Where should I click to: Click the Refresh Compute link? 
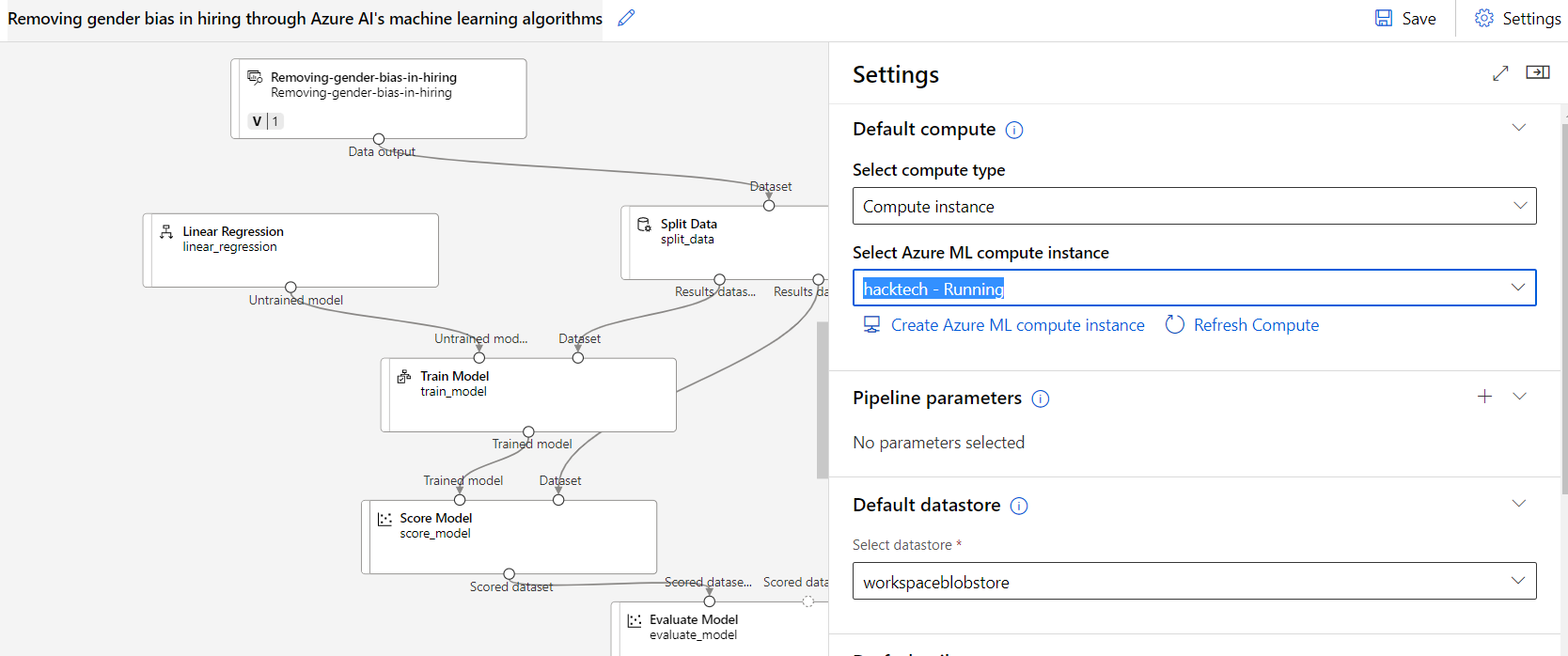(x=1242, y=325)
